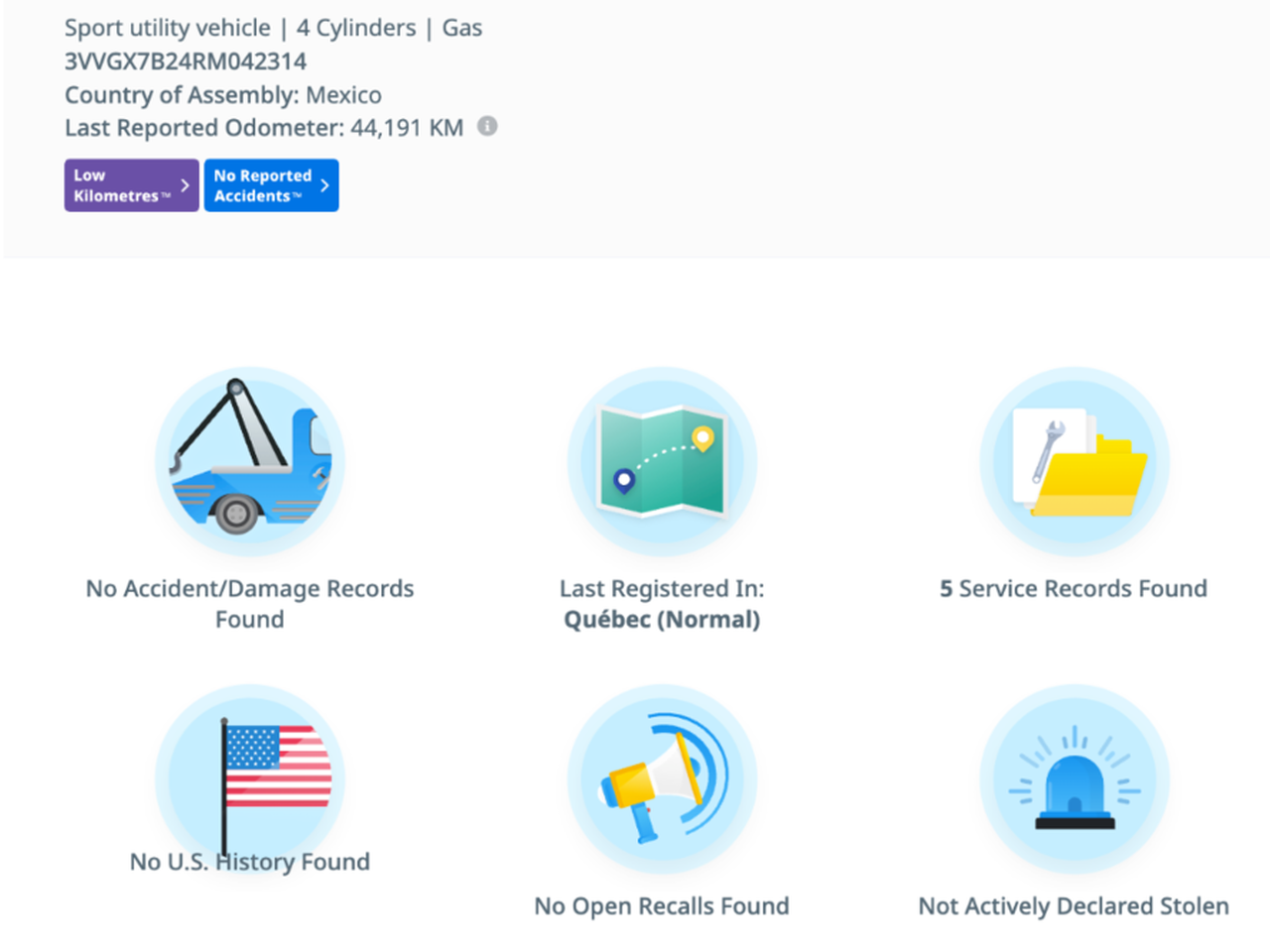Click the megaphone recalls icon
The width and height of the screenshot is (1270, 952).
pos(662,778)
